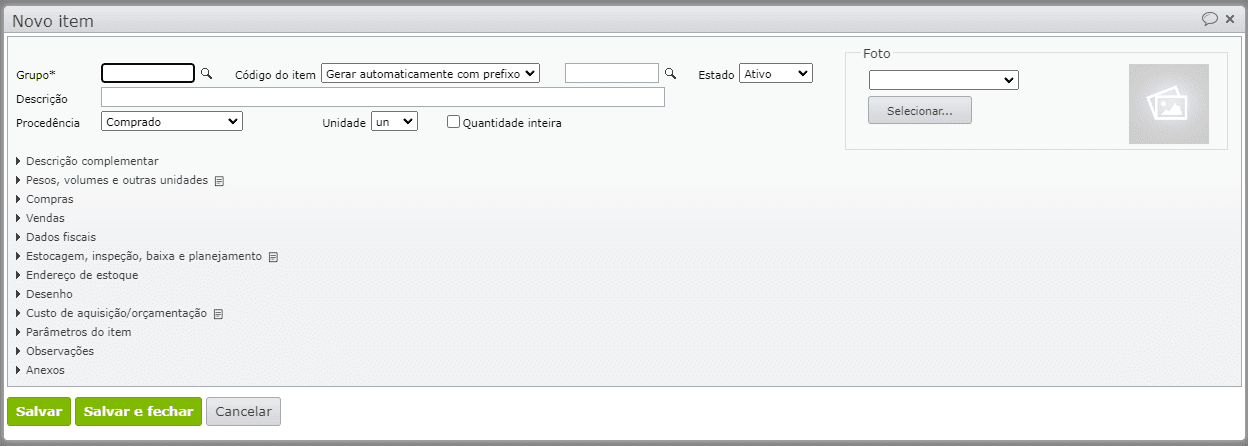The height and width of the screenshot is (446, 1248).
Task: Click the Selecionar... photo button
Action: tap(920, 110)
